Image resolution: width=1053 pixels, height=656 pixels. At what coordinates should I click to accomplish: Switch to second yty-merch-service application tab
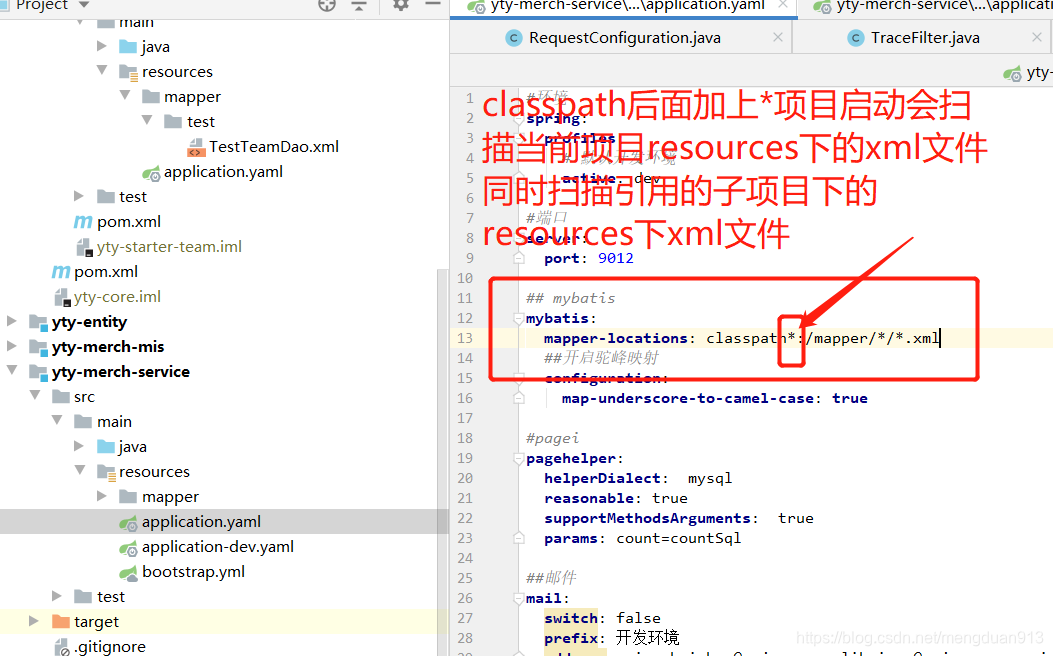tap(944, 6)
